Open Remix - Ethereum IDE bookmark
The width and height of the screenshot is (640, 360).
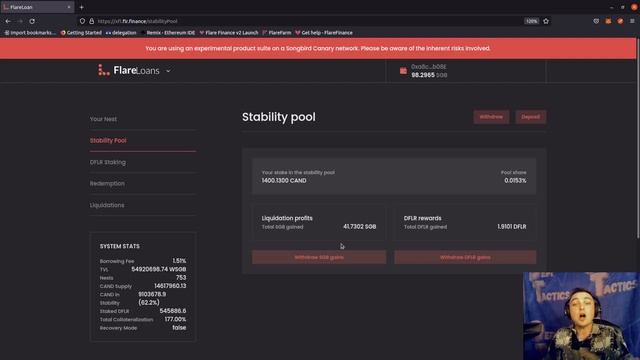(x=168, y=33)
